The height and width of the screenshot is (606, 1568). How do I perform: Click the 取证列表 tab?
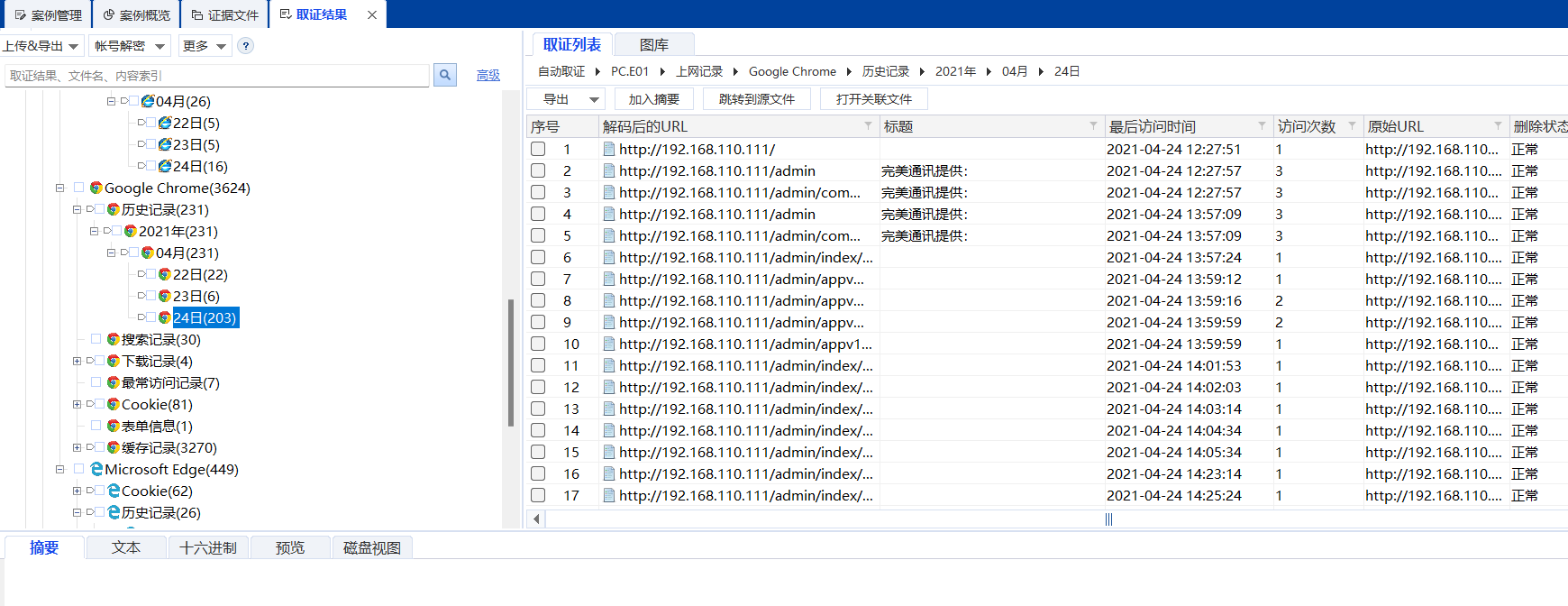[572, 44]
